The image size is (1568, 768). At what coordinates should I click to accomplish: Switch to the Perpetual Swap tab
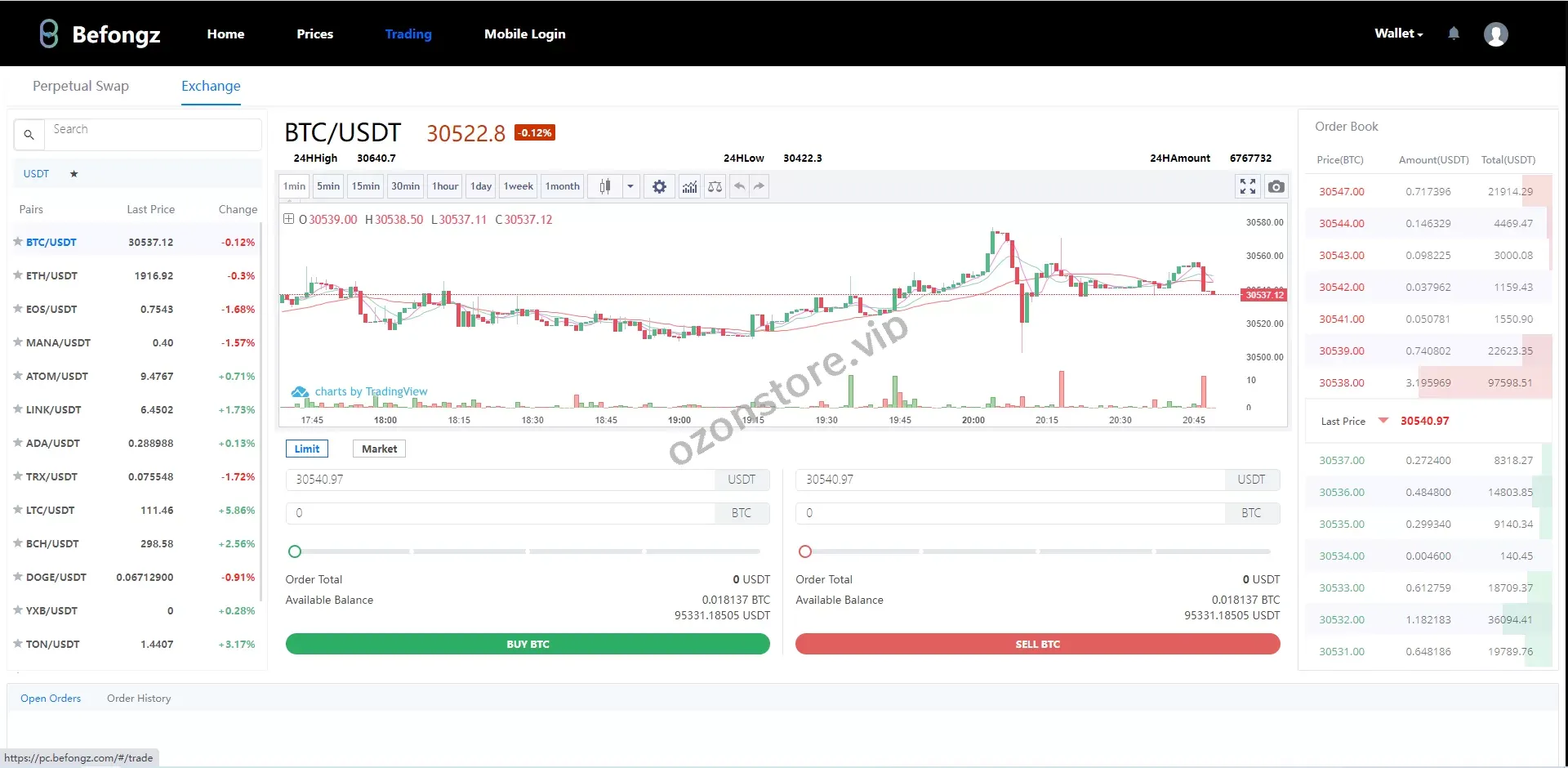(81, 87)
